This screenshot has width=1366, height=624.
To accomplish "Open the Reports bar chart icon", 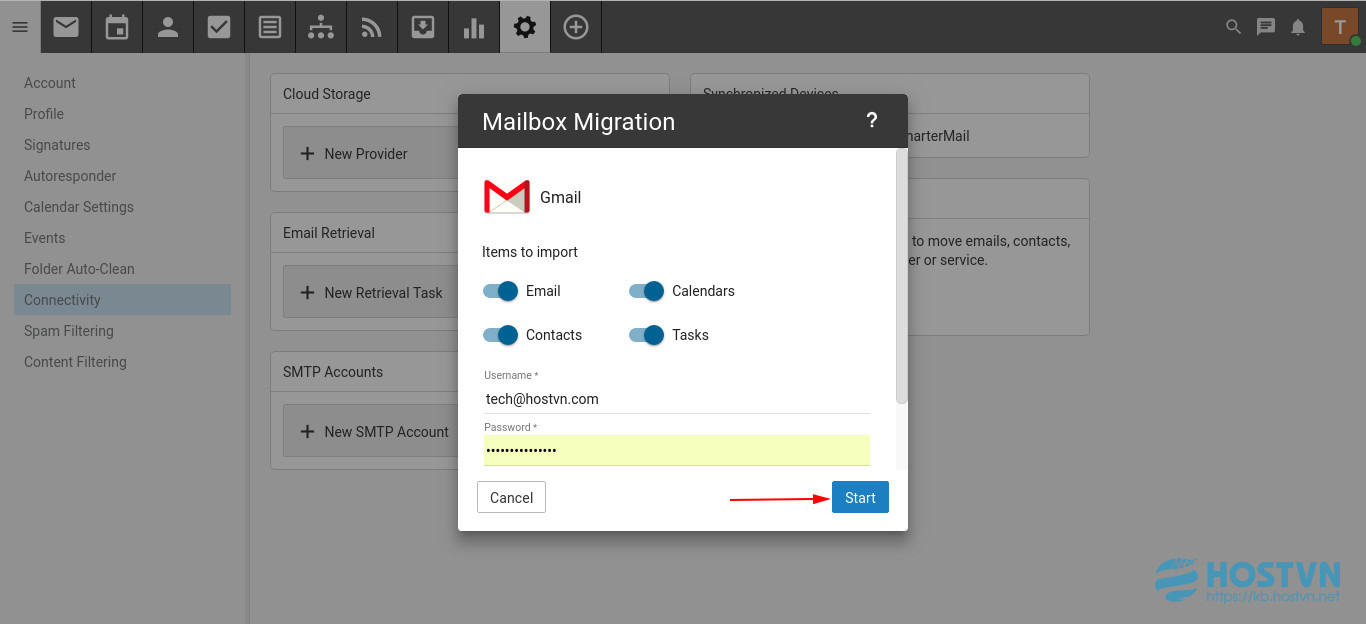I will click(474, 27).
